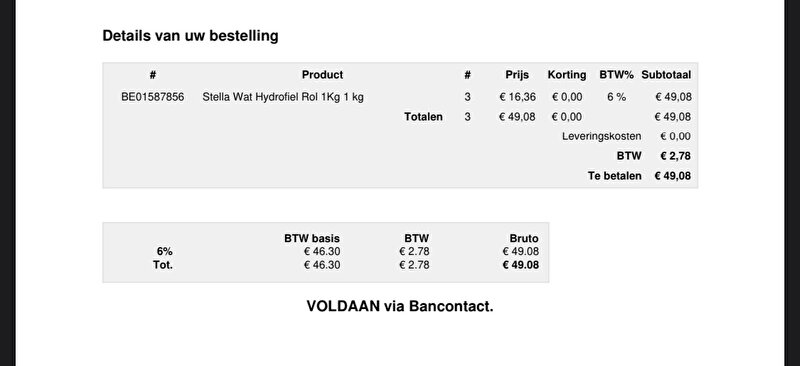Select the order number BE01587856
This screenshot has height=366, width=800.
(x=153, y=97)
